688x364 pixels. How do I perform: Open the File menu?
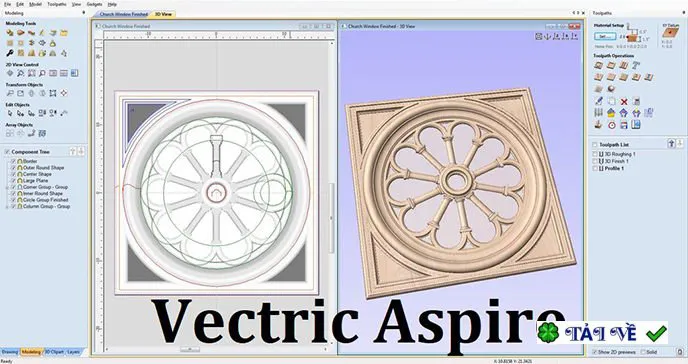[7, 4]
